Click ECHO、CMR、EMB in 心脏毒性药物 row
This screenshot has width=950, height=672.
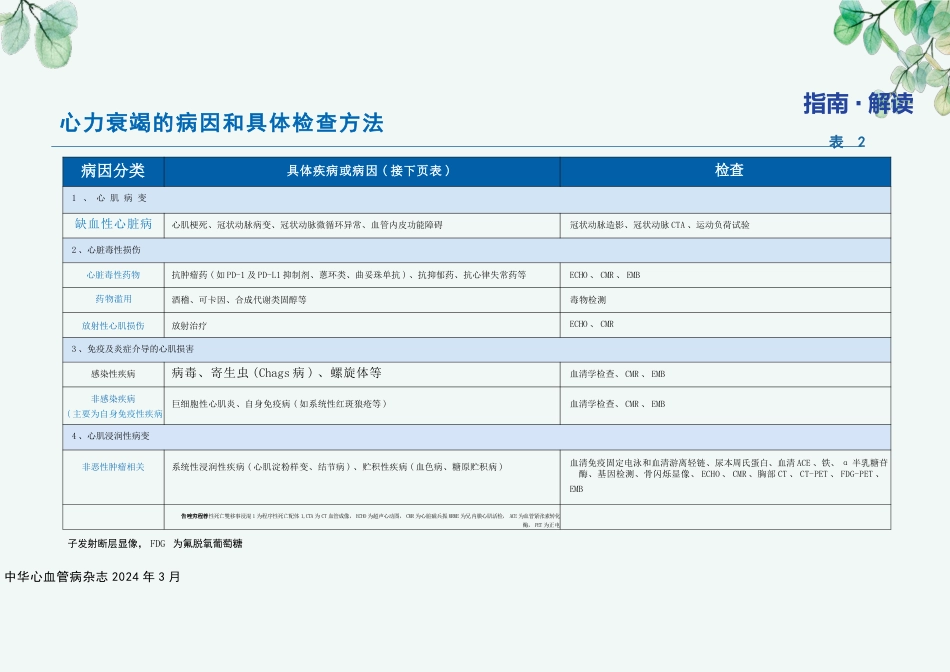[725, 275]
